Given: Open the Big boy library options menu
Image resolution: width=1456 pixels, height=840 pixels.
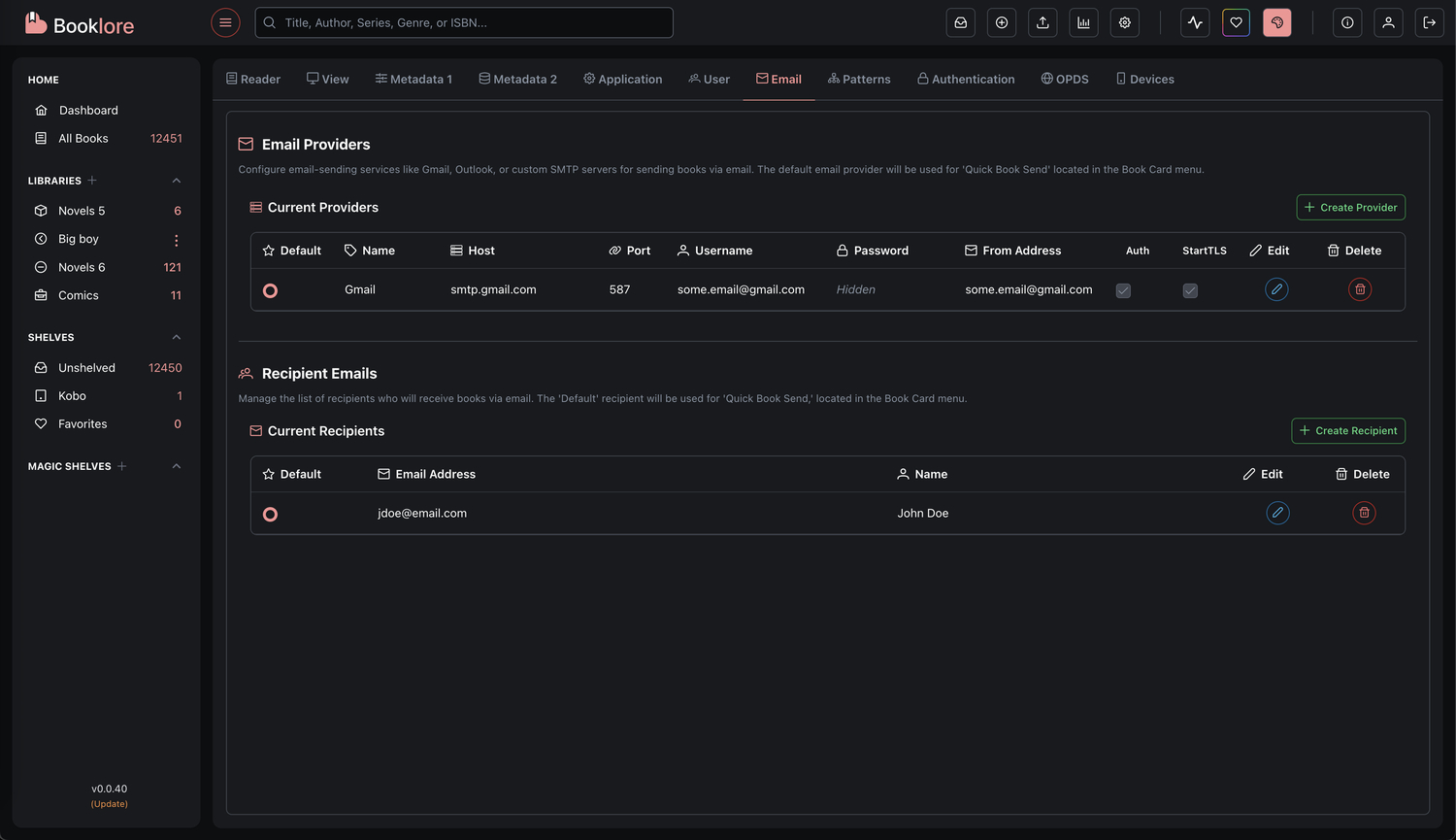Looking at the screenshot, I should [176, 240].
